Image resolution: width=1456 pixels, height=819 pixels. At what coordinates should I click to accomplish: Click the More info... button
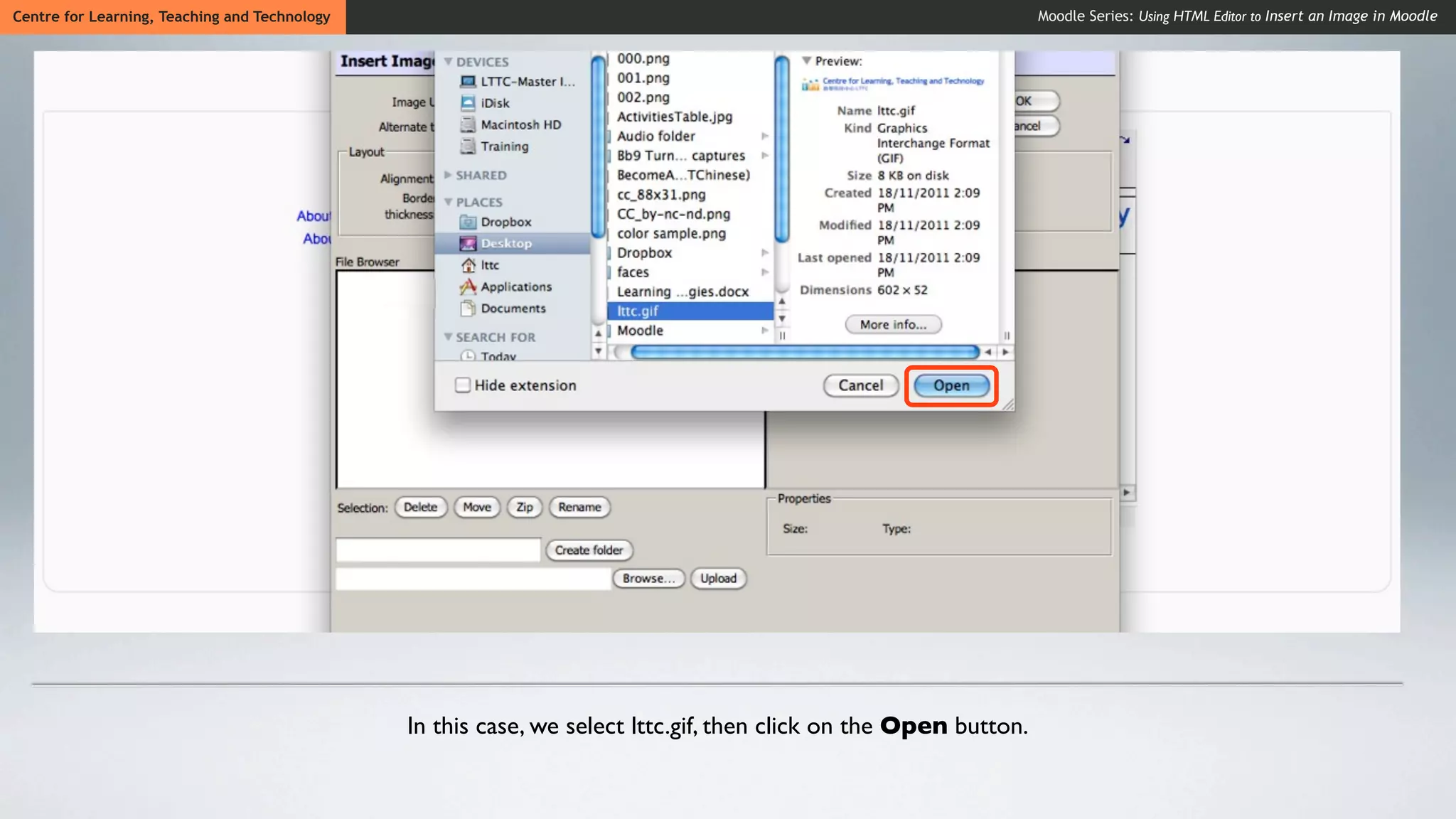pos(893,324)
